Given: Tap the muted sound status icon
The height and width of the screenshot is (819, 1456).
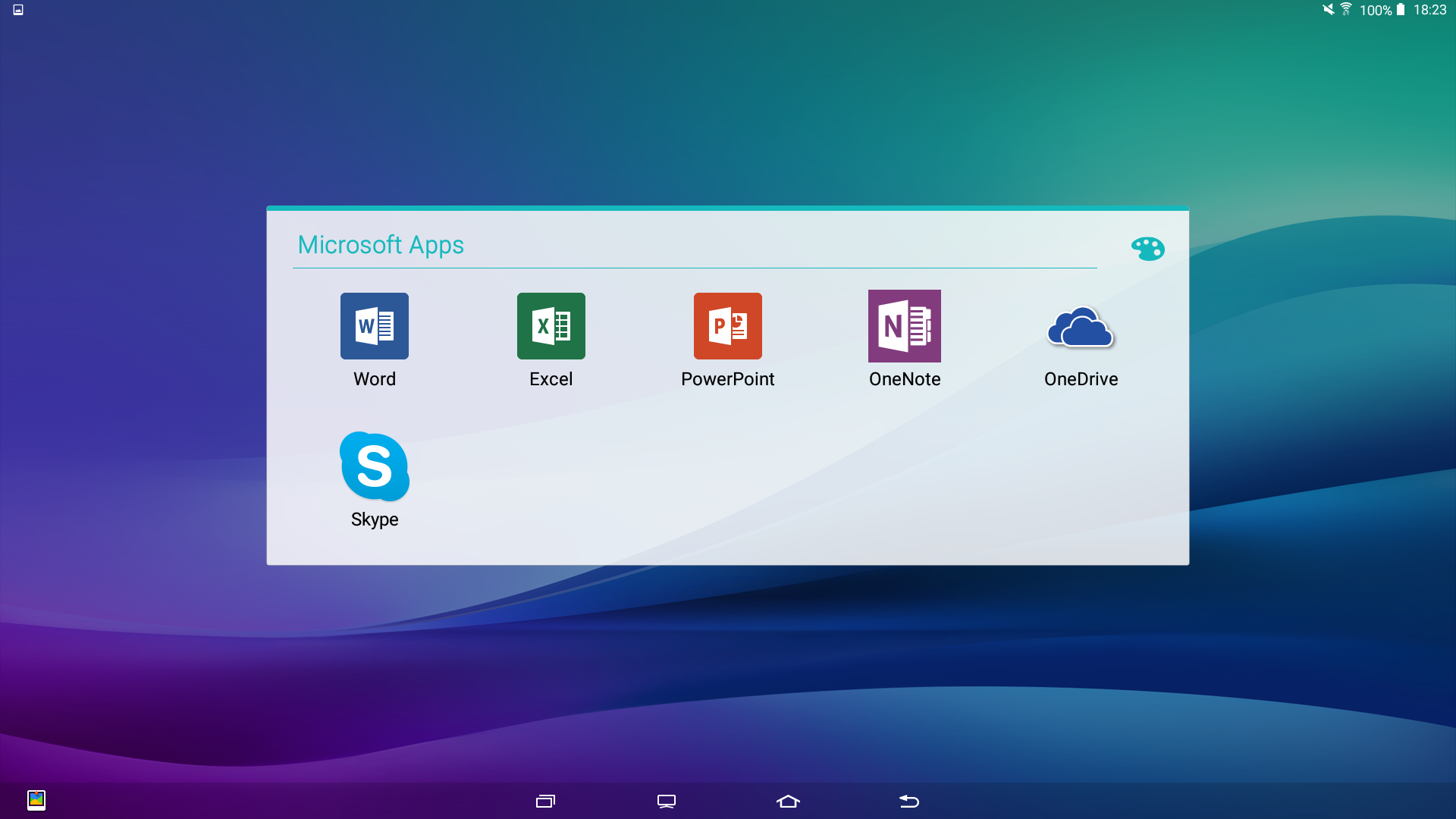Looking at the screenshot, I should tap(1329, 9).
